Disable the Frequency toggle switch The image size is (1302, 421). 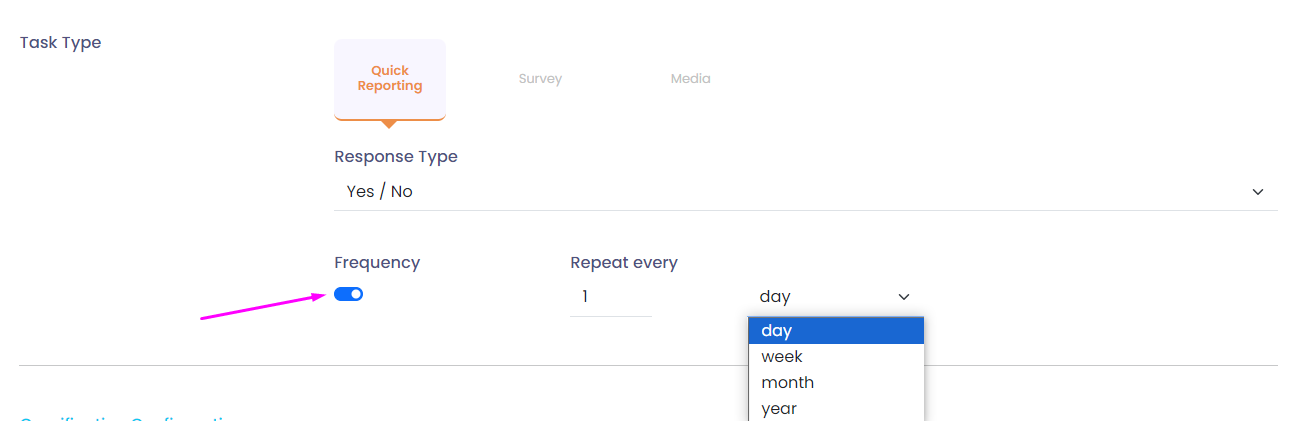pyautogui.click(x=349, y=294)
